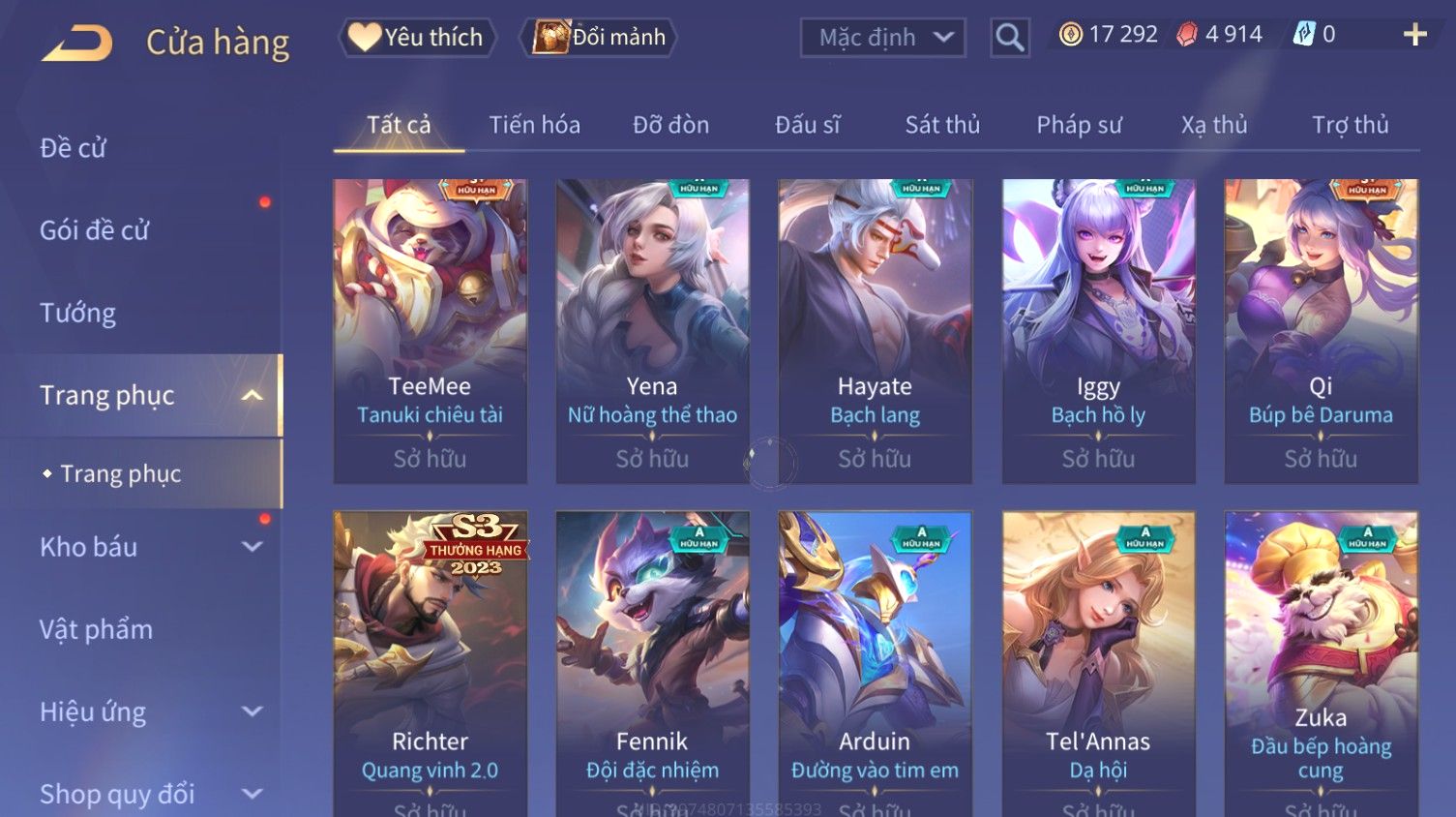Image resolution: width=1456 pixels, height=817 pixels.
Task: Go to Gói đề cử menu
Action: pos(95,230)
